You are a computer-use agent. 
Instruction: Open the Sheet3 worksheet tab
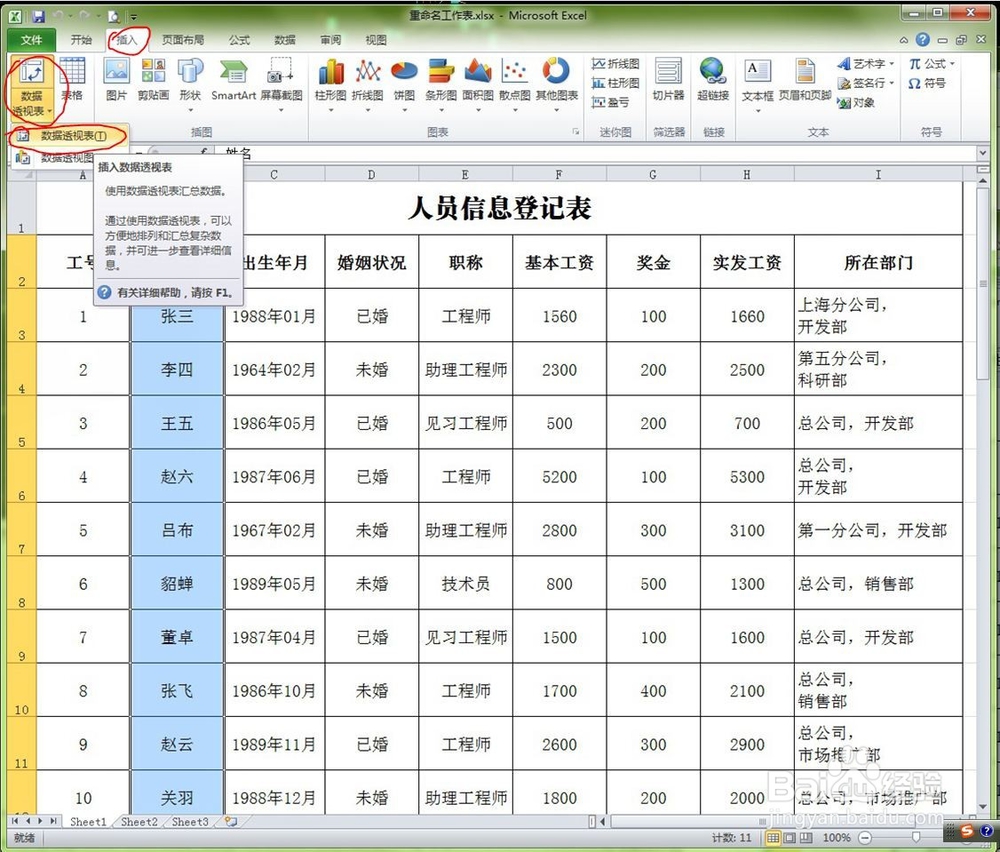tap(190, 822)
